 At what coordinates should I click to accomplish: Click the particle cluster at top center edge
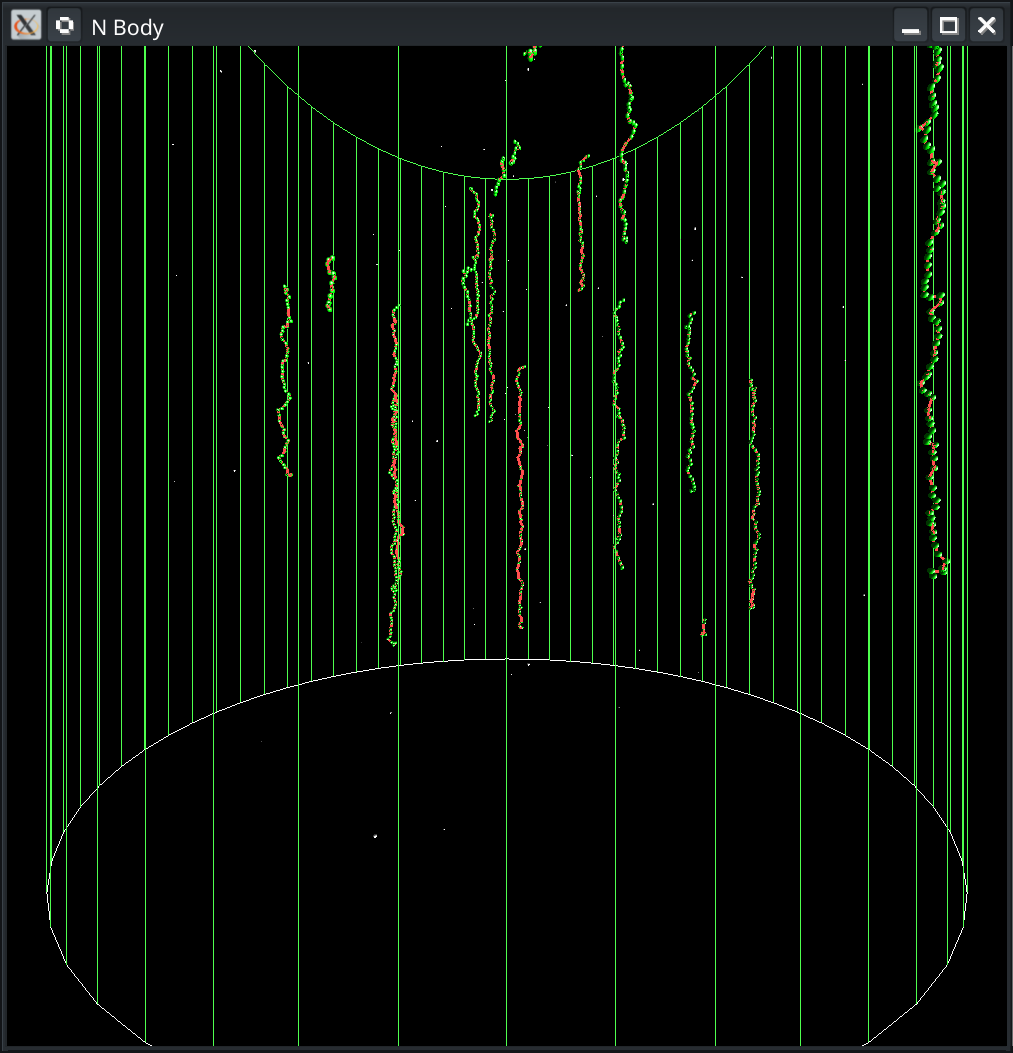(531, 53)
